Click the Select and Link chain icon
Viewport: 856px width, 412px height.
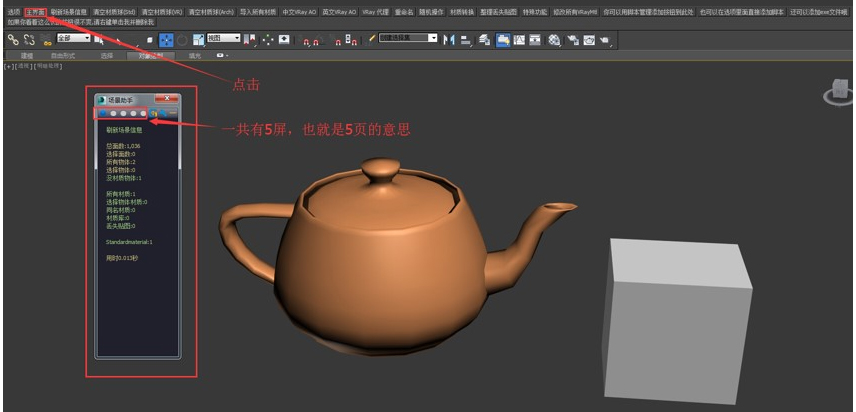13,39
